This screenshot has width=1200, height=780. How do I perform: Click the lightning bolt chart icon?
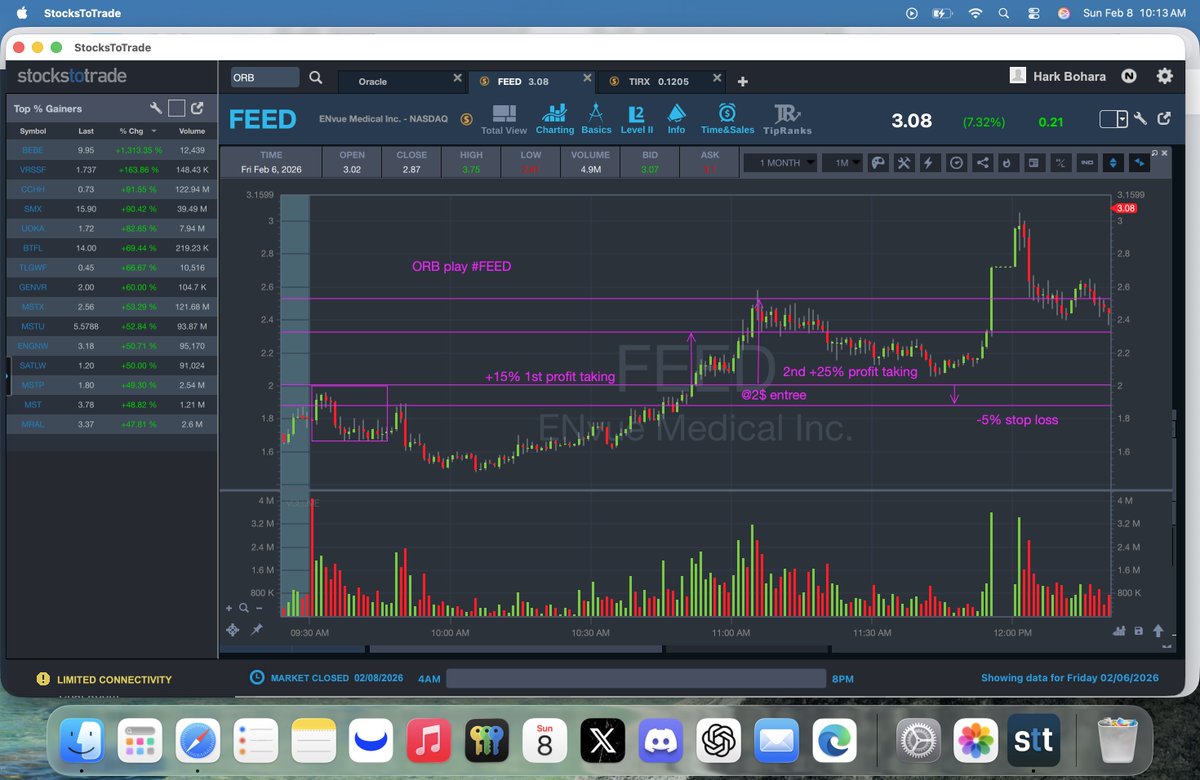929,162
